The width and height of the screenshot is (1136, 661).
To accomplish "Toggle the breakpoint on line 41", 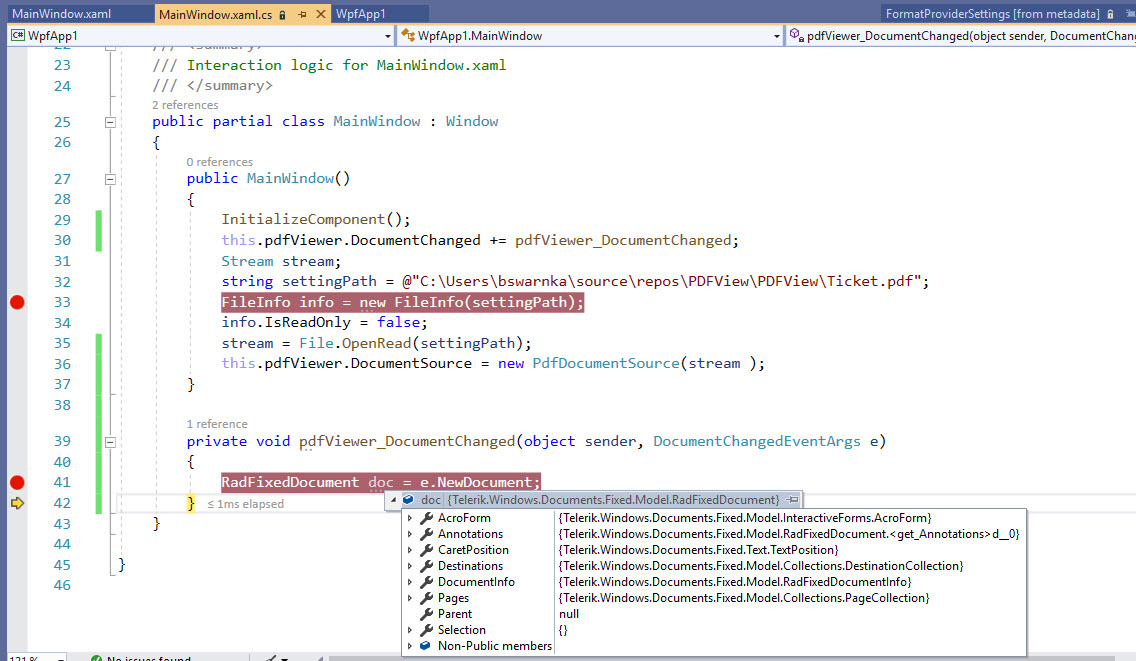I will tap(17, 483).
